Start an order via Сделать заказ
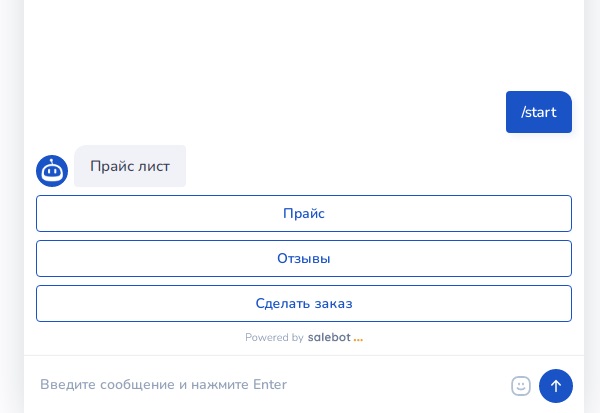The width and height of the screenshot is (600, 413). [304, 303]
